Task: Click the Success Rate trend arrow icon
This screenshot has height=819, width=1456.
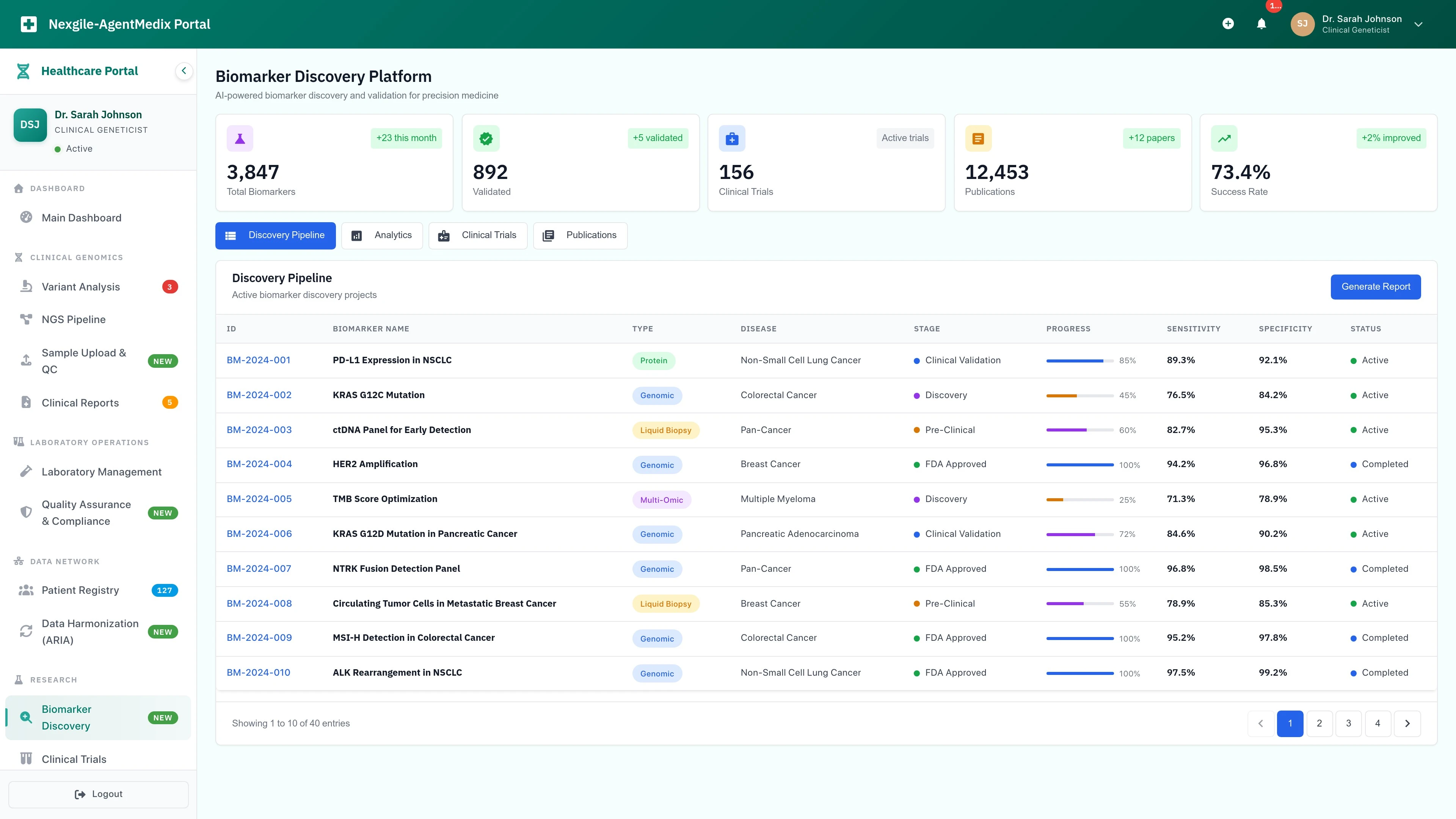Action: pyautogui.click(x=1224, y=138)
